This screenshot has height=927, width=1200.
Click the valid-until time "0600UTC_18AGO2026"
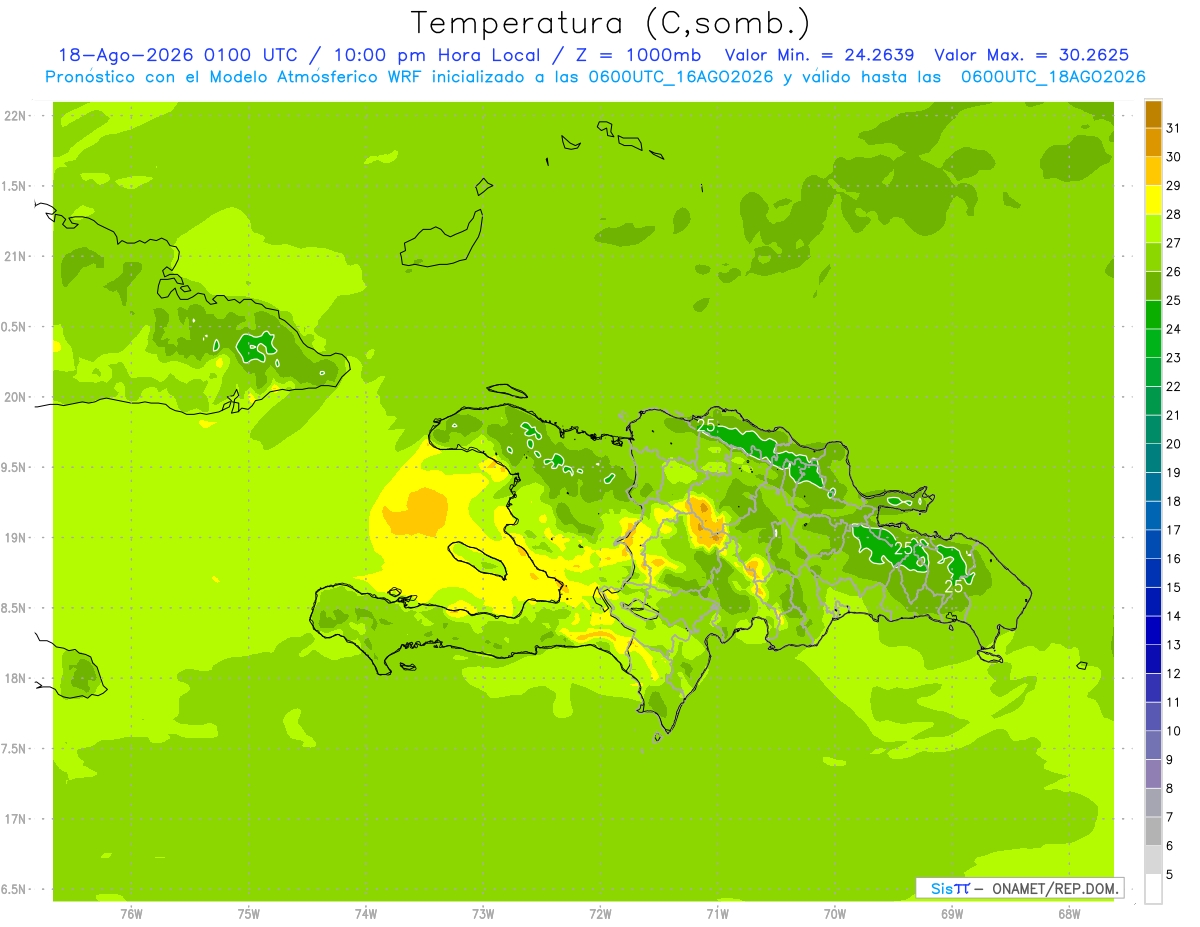[1053, 77]
